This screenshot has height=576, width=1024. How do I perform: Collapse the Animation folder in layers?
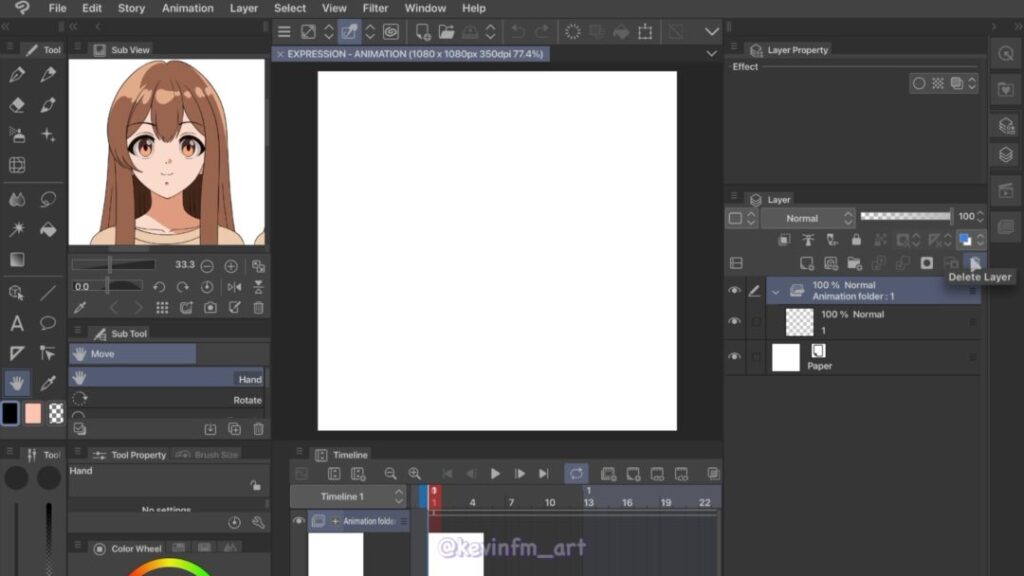coord(775,291)
